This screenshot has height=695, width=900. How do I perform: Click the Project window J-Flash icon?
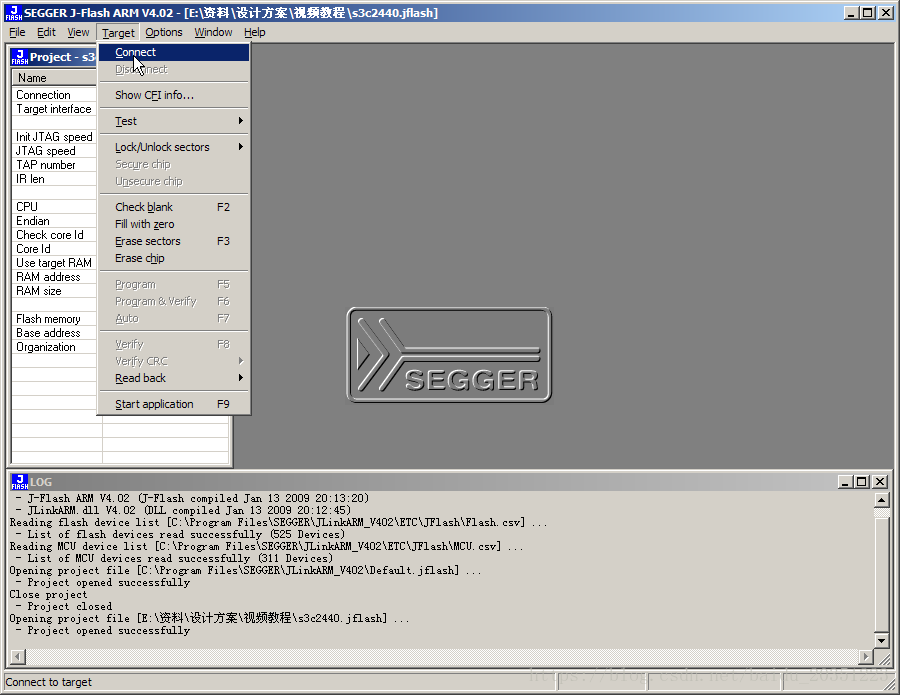coord(20,57)
